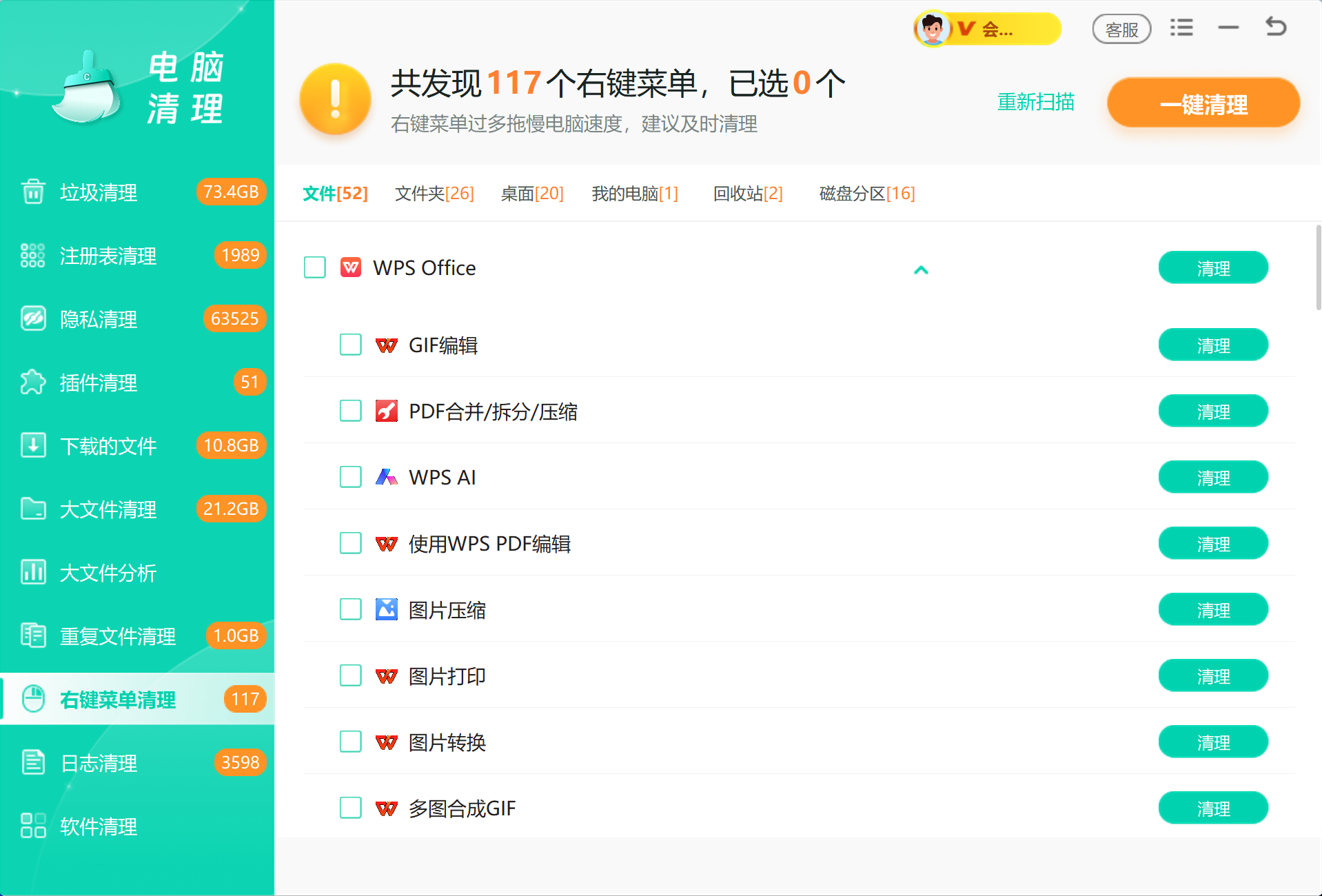
Task: Click the 73.4GB badge
Action: [x=231, y=192]
